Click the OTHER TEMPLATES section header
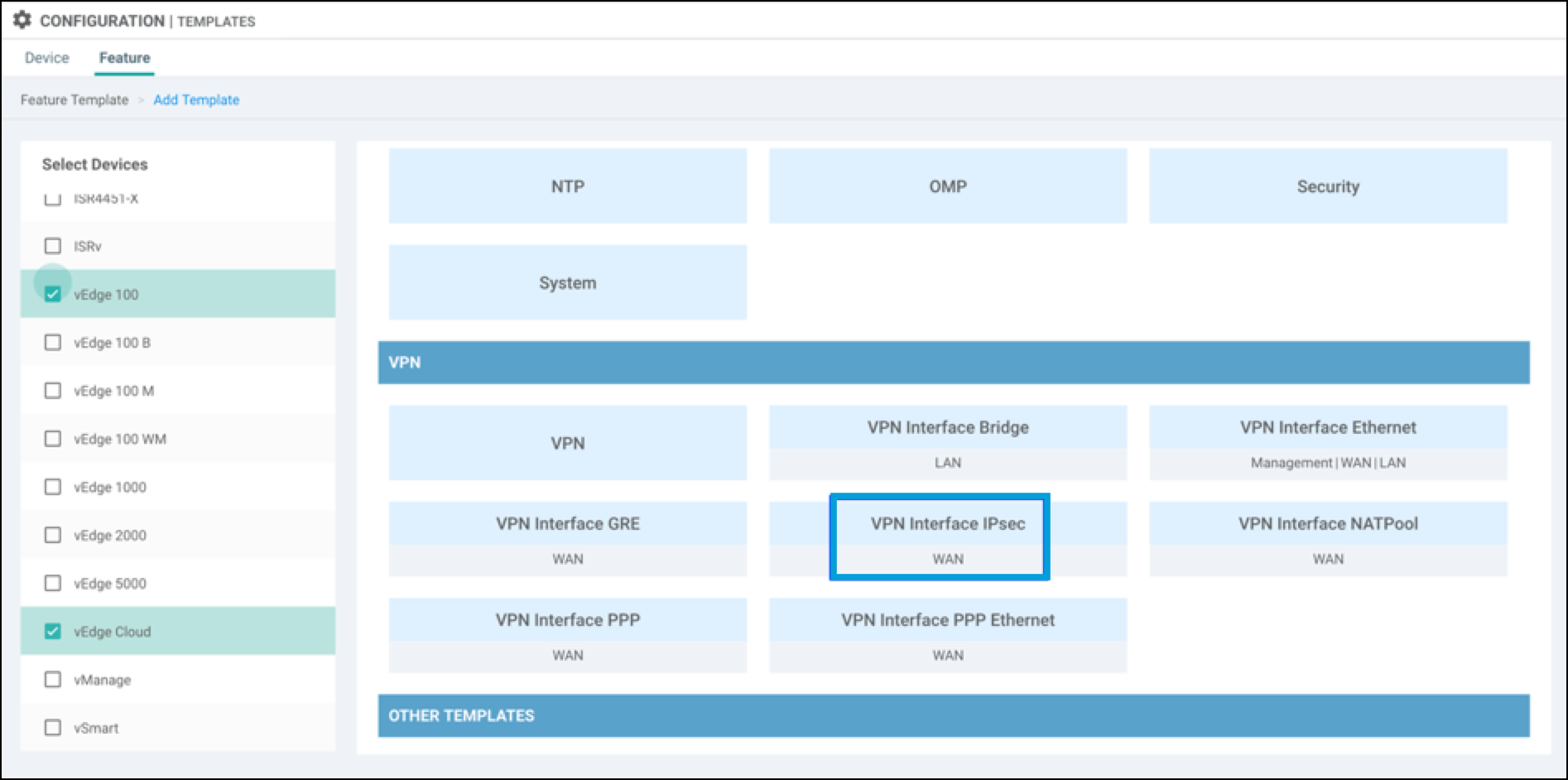Screen dimensions: 1568x780 [x=954, y=715]
